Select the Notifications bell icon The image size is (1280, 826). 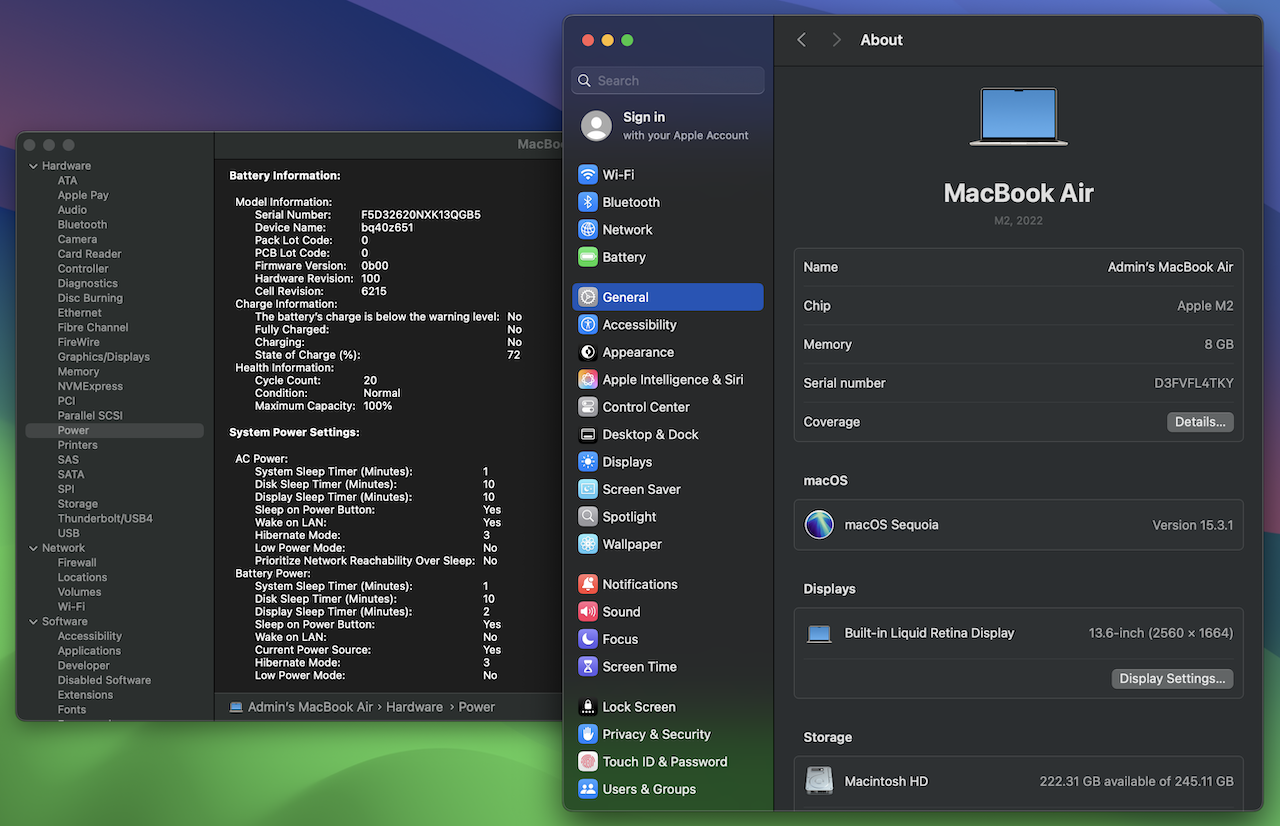click(x=588, y=584)
